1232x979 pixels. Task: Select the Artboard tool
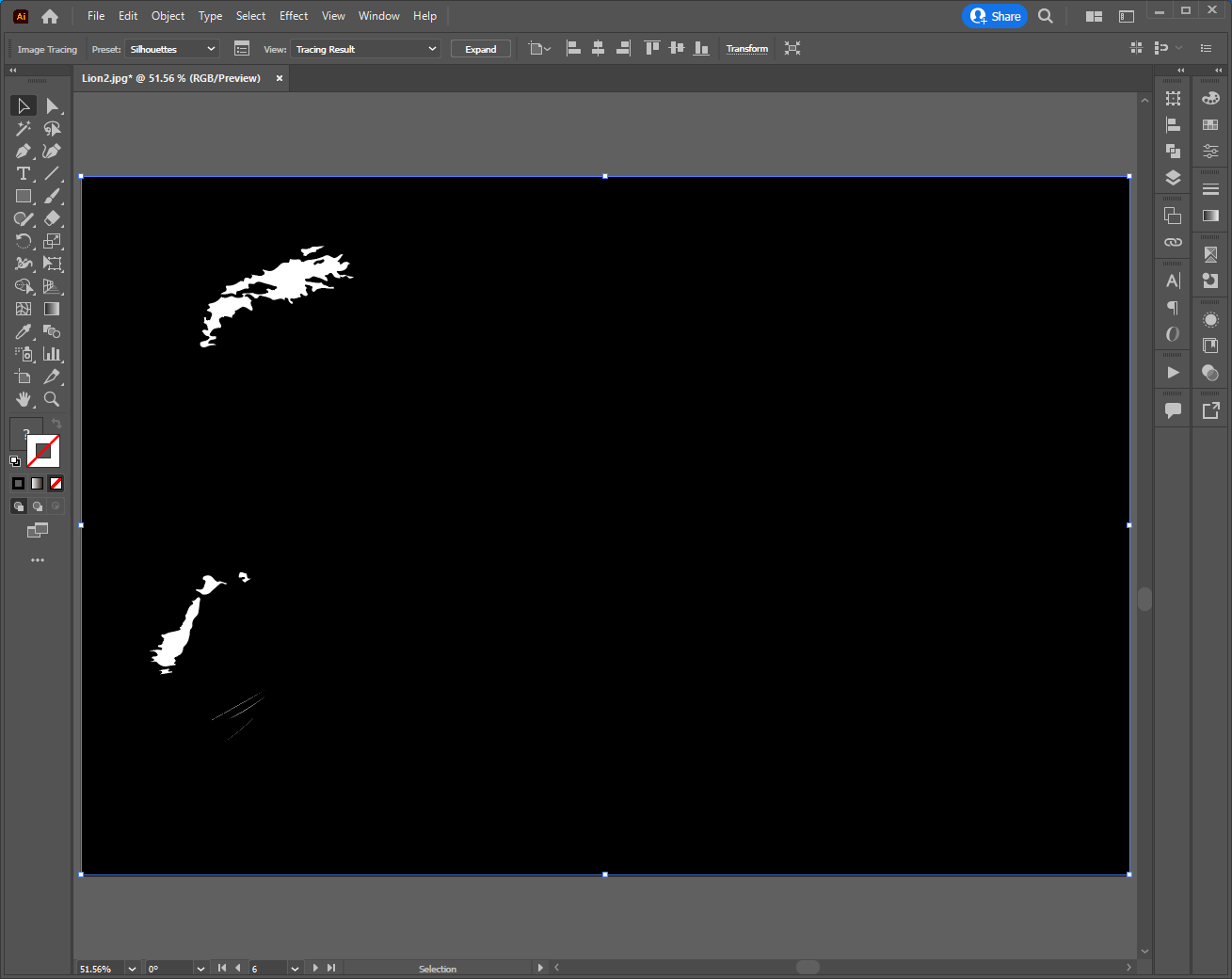pos(24,377)
